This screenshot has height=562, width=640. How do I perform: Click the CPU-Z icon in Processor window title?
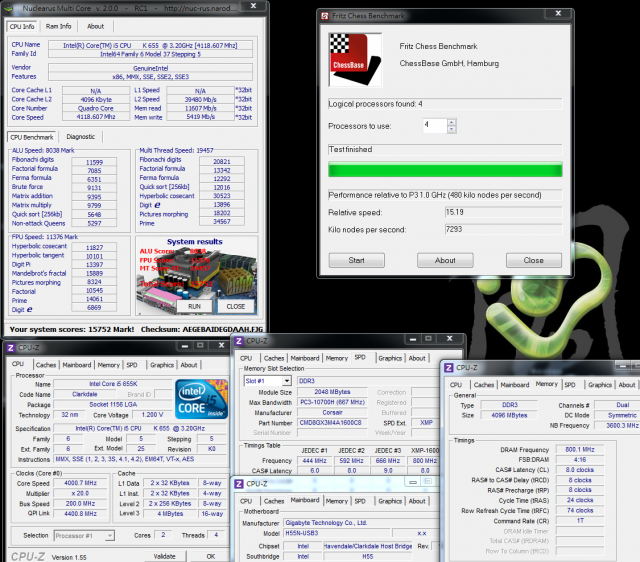point(11,348)
